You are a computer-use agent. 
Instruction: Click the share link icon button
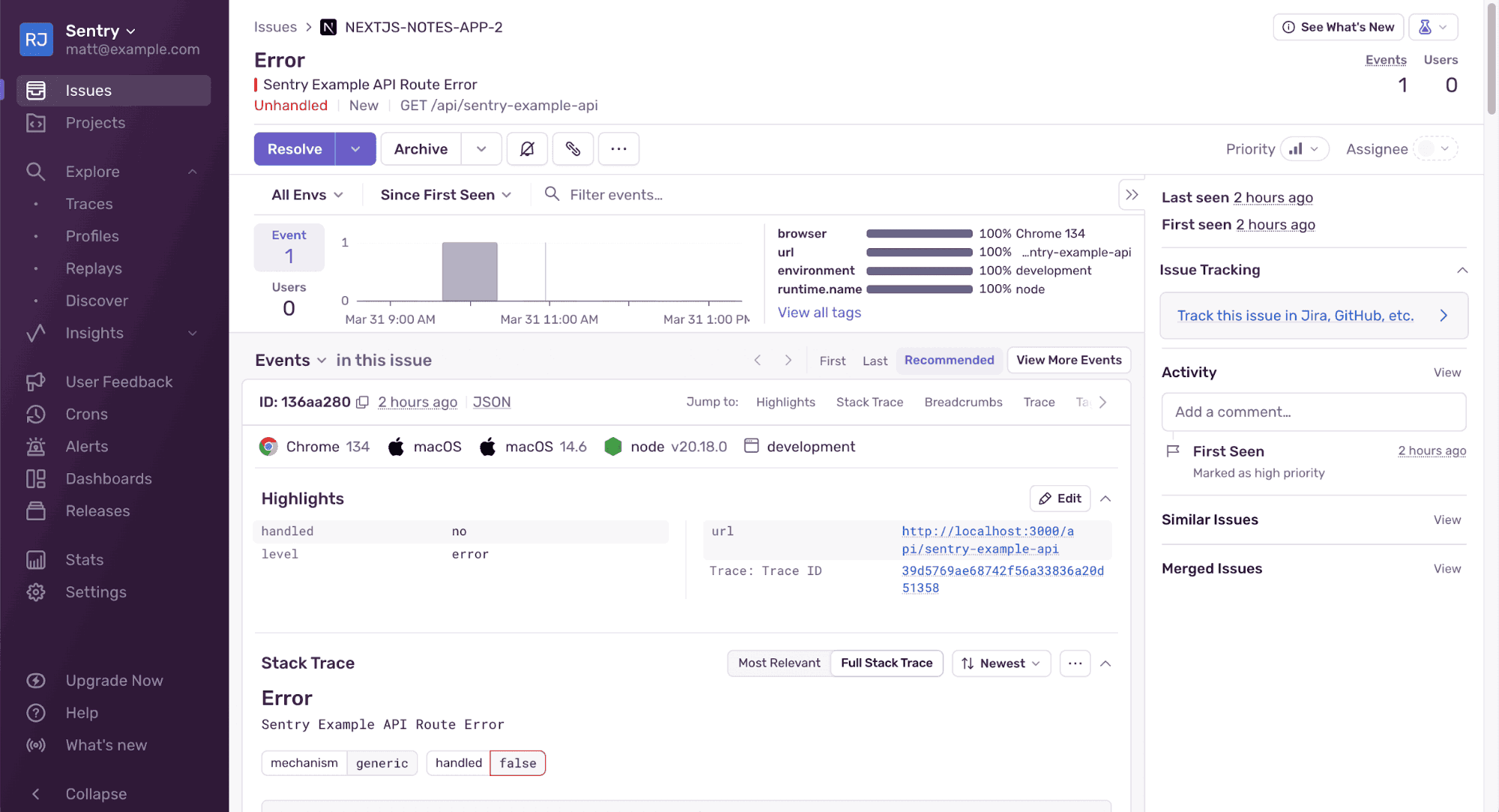pyautogui.click(x=573, y=149)
